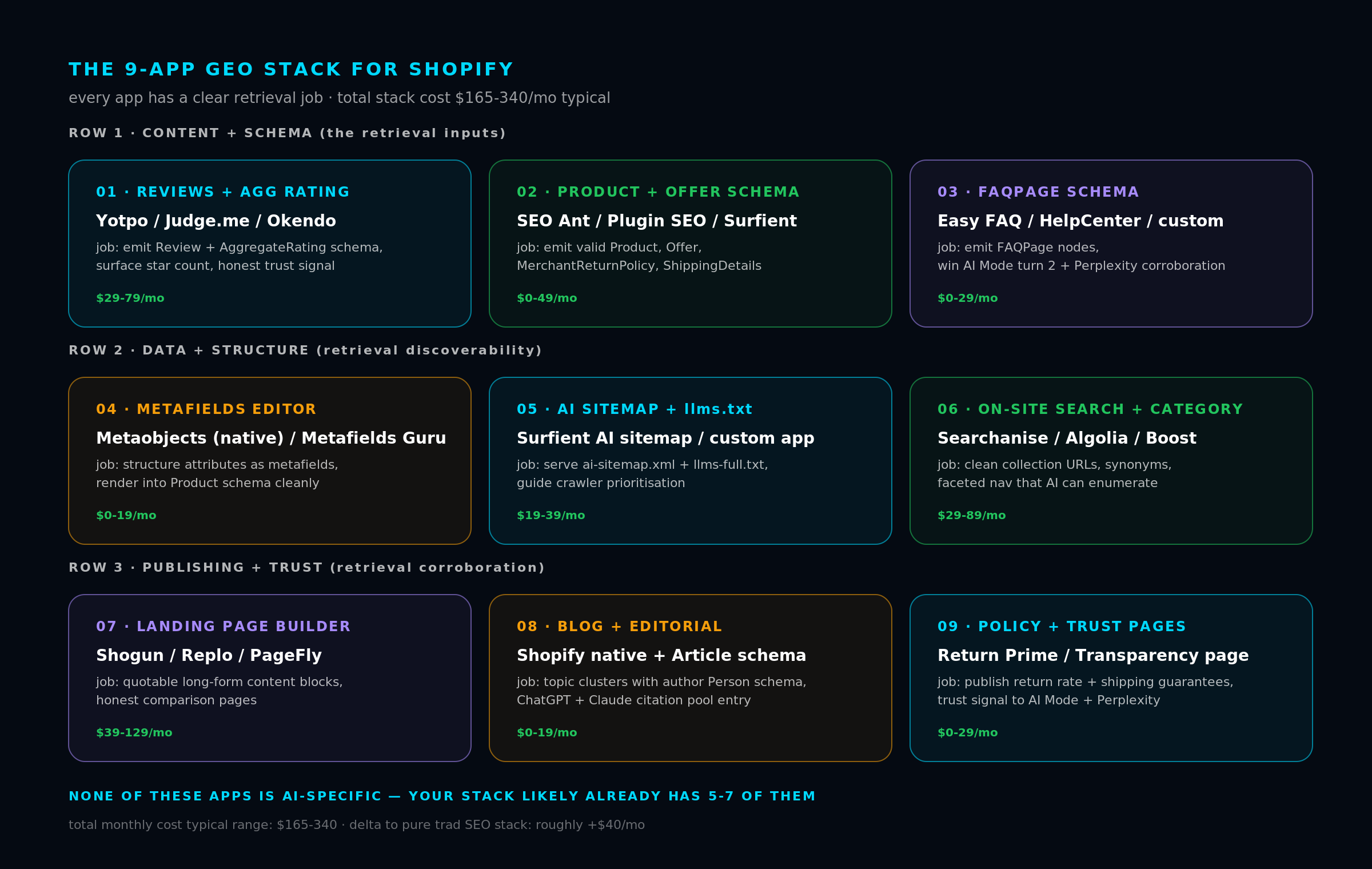Click 'Shogun / Replo / PageFly' text
The image size is (1372, 869).
(209, 656)
